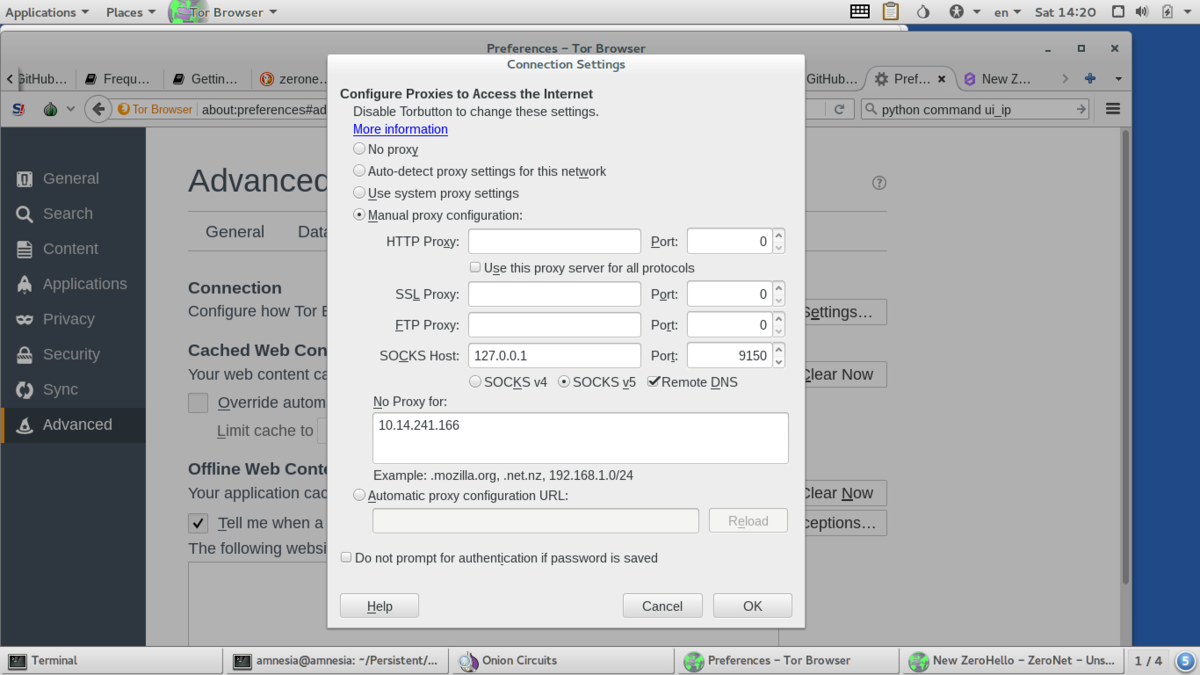This screenshot has width=1200, height=675.
Task: Select Use system proxy settings option
Action: [x=359, y=192]
